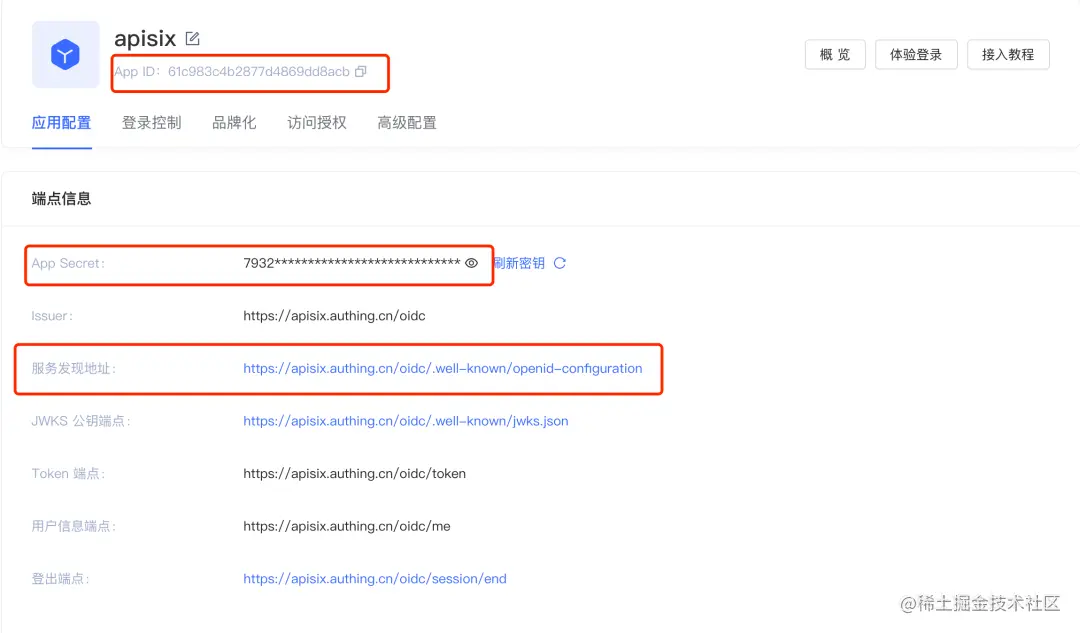Switch to the 登录控制 tab
The image size is (1080, 633).
tap(152, 123)
